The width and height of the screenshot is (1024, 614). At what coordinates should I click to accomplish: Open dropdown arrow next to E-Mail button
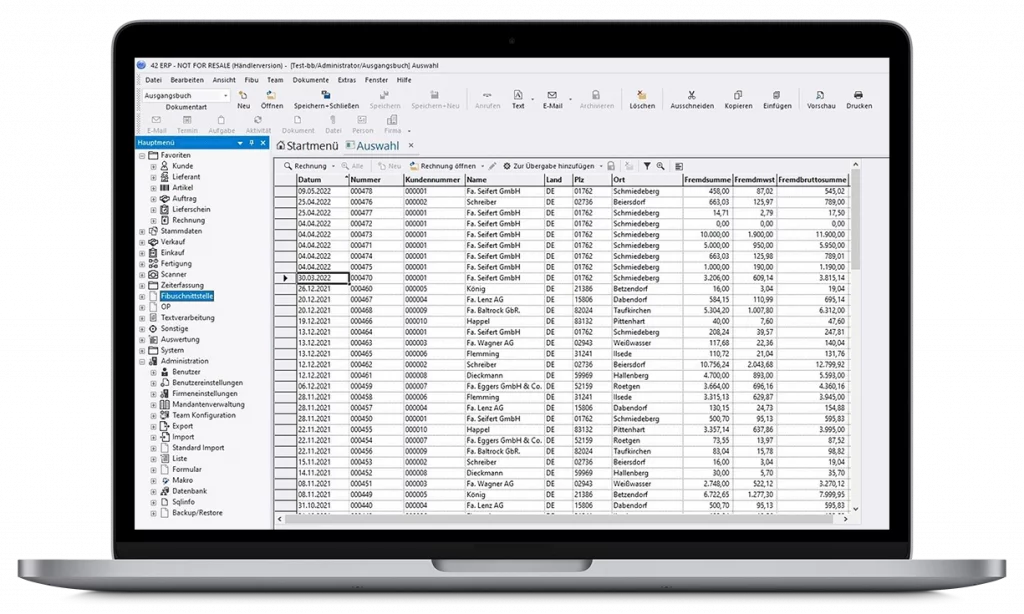coord(571,99)
